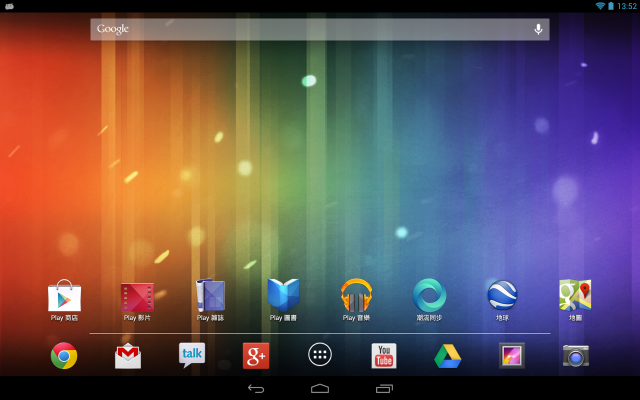Open the Recent apps overview button
Viewport: 640px width, 400px height.
click(x=384, y=389)
